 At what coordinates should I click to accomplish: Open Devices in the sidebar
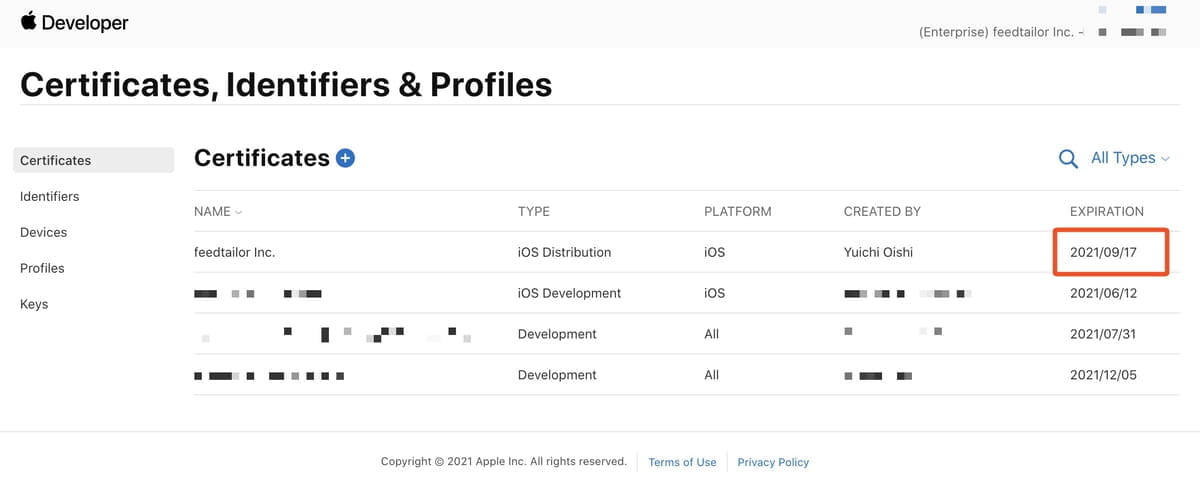(x=44, y=232)
